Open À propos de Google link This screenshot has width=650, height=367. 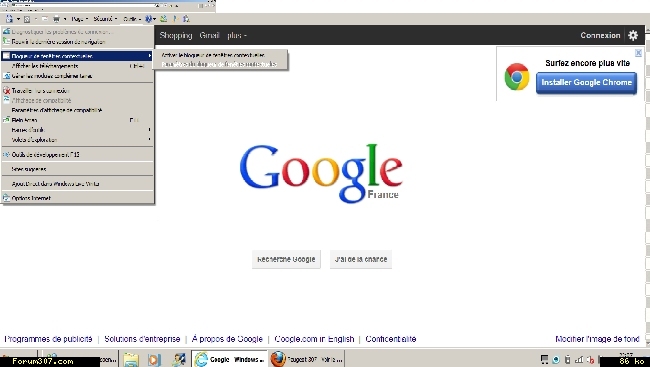(x=227, y=339)
